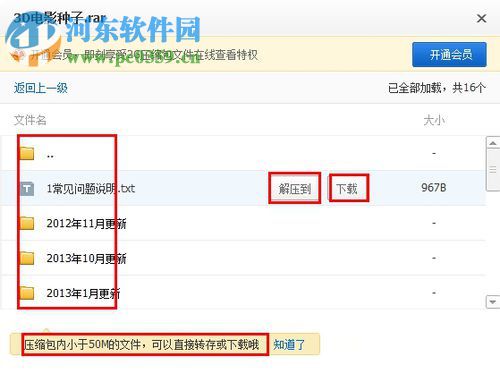The image size is (500, 382).
Task: Dismiss the tip with 知道了
Action: point(289,344)
